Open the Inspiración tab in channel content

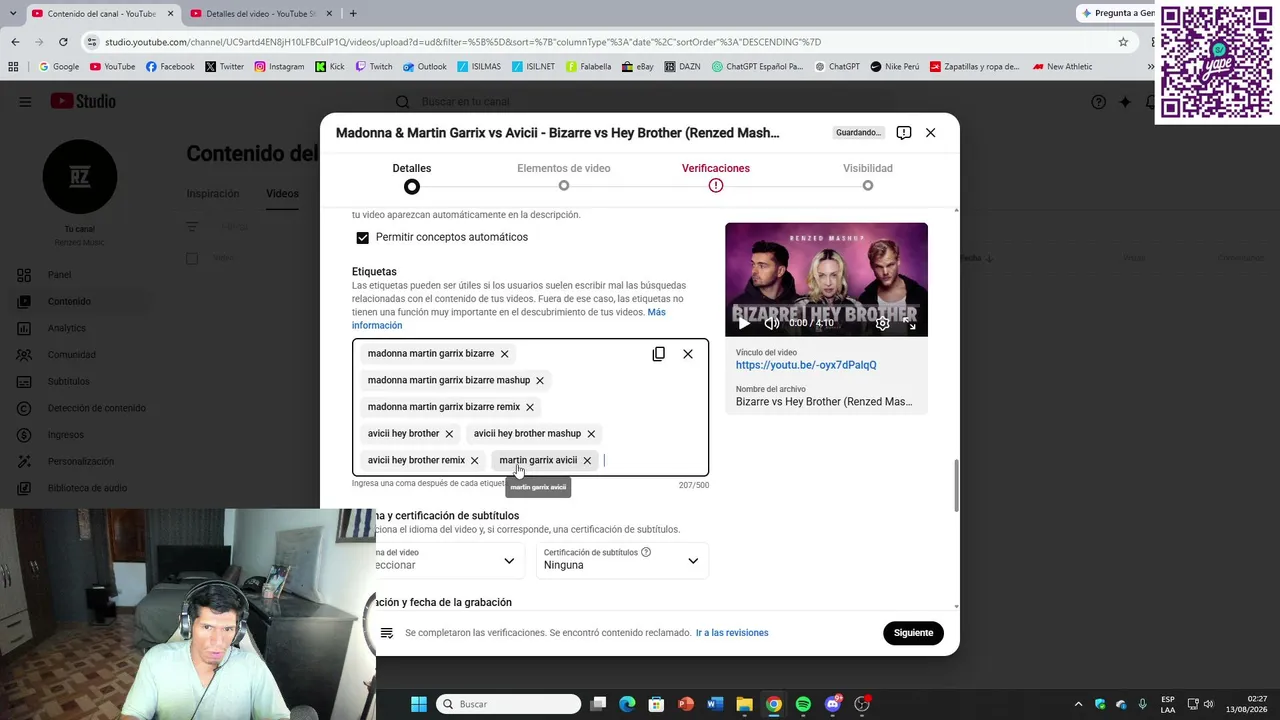point(213,194)
